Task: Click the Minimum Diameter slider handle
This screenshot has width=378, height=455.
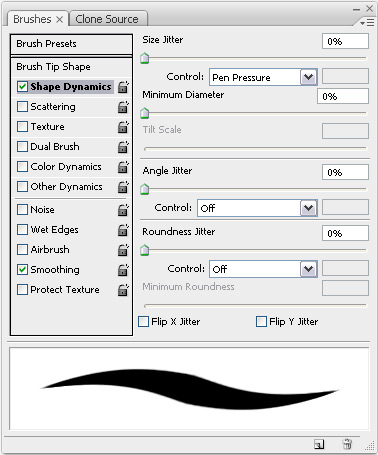Action: (144, 114)
